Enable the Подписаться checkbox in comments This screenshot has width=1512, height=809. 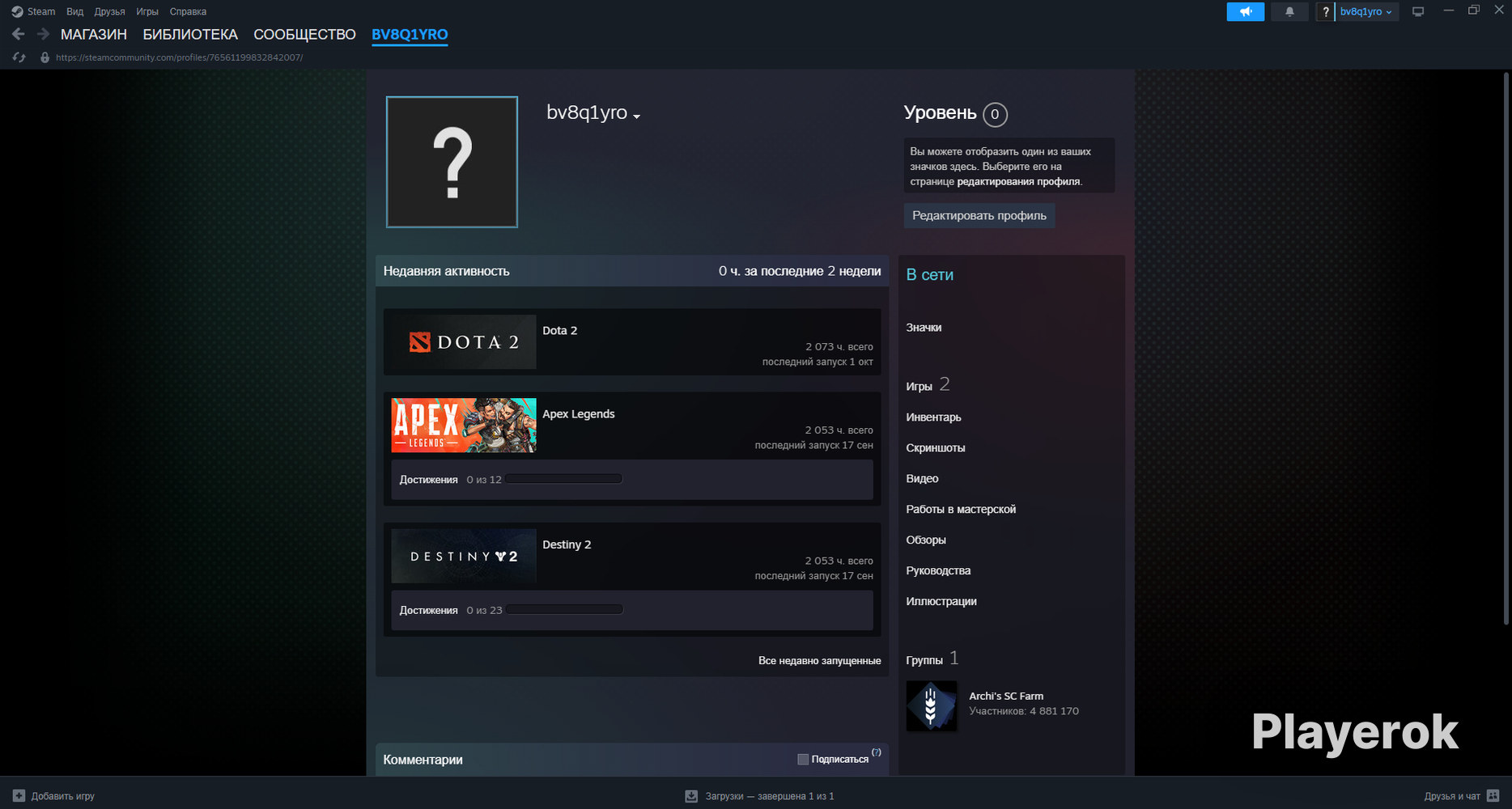[803, 759]
